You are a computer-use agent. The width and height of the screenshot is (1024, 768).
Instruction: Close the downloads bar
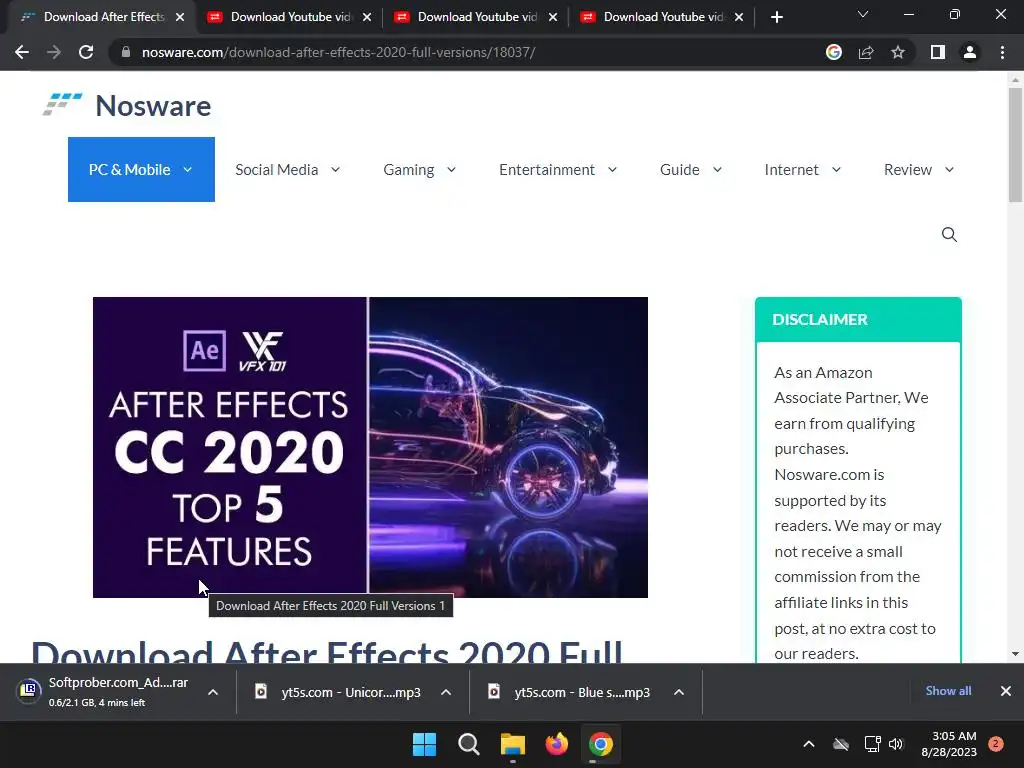coord(1006,691)
